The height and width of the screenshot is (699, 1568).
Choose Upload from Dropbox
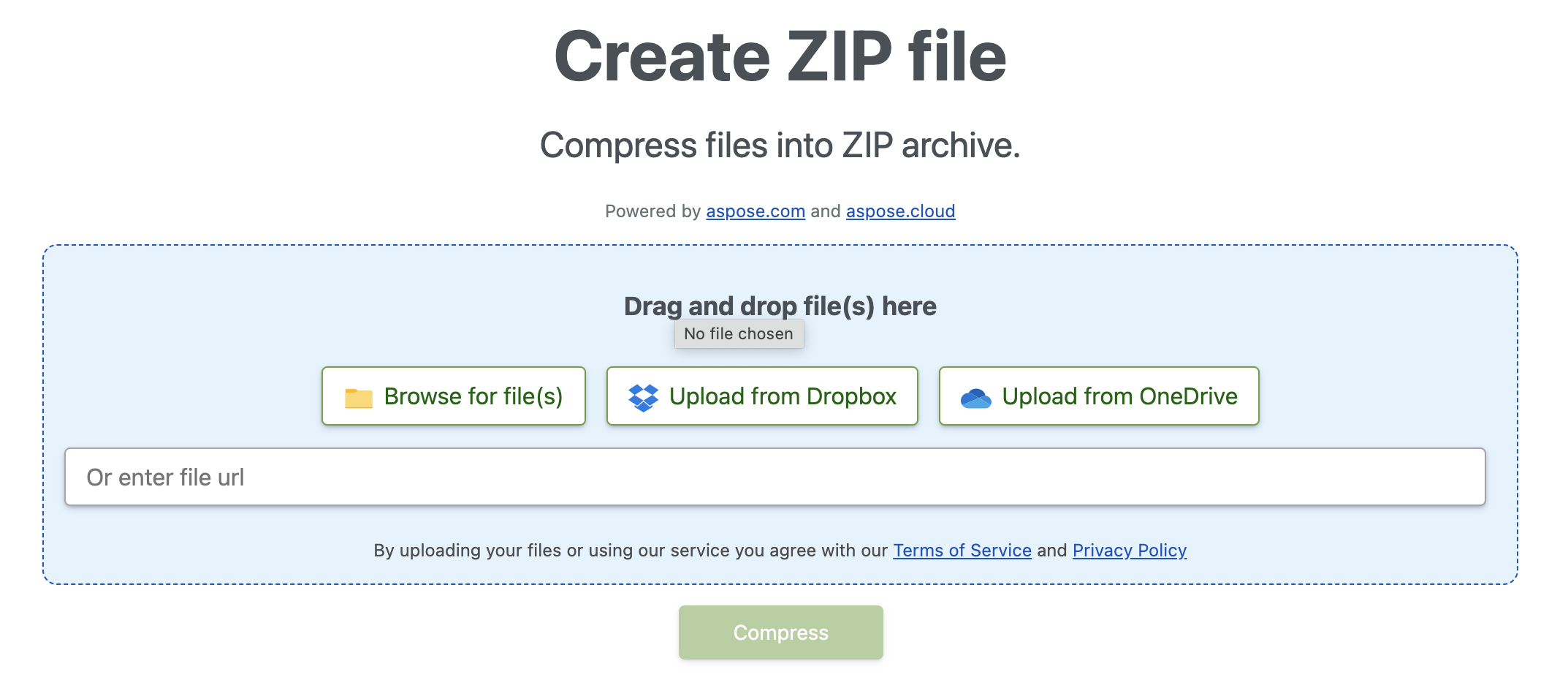coord(762,396)
